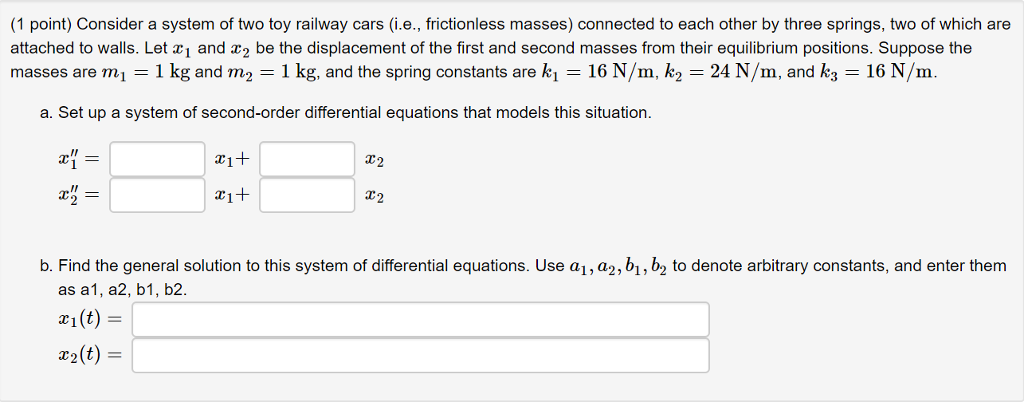This screenshot has width=1024, height=406.
Task: Focus the x2(t) general solution answer box
Action: point(420,355)
